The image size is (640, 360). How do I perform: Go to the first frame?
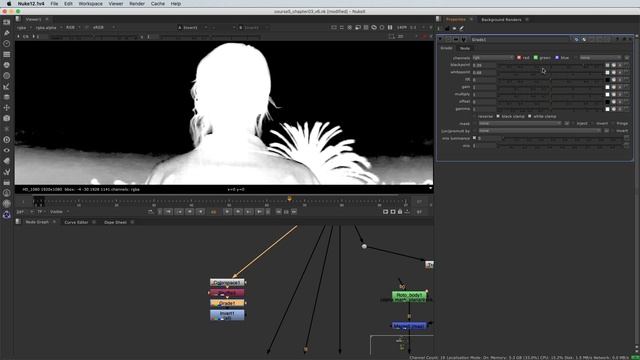[x=169, y=212]
